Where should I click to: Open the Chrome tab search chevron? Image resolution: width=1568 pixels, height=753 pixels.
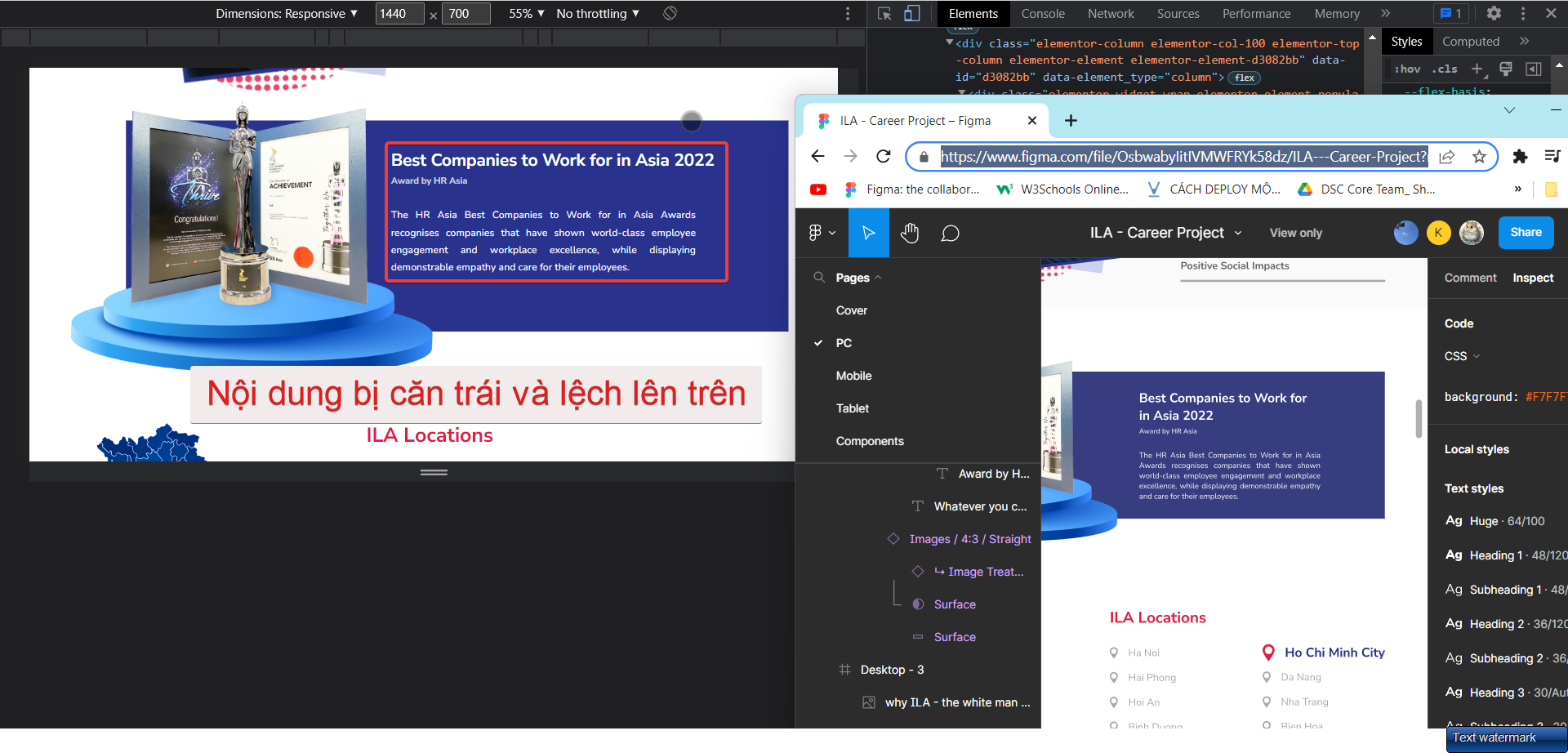pos(1509,109)
